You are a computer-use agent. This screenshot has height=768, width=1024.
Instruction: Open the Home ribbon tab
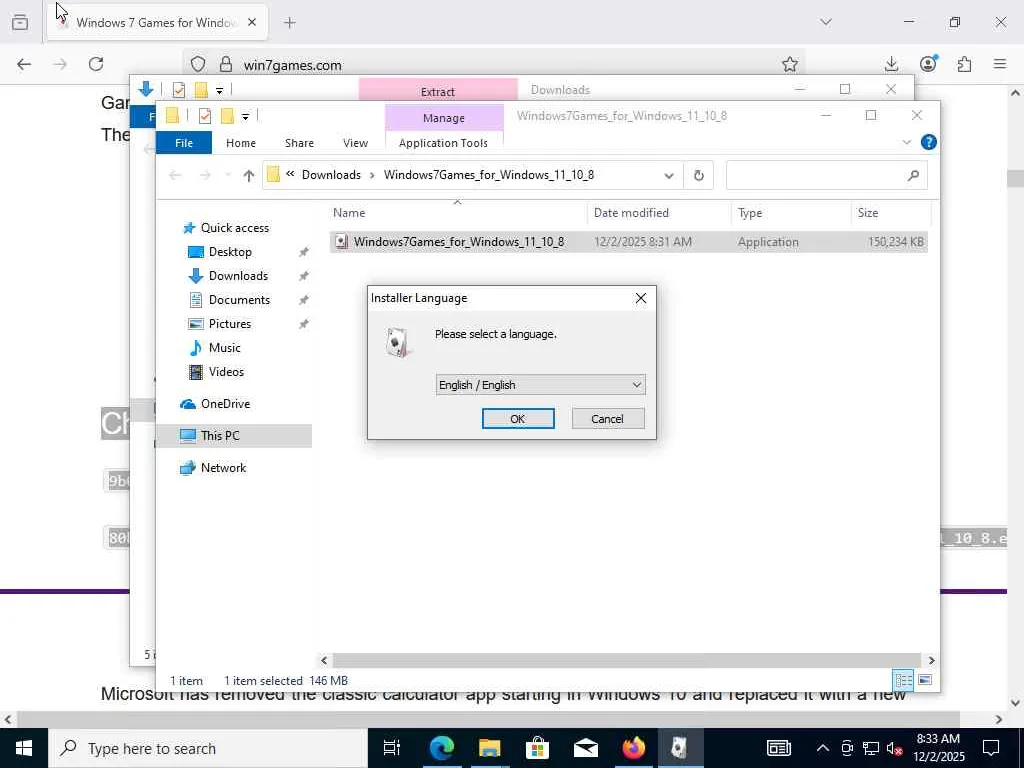[241, 142]
